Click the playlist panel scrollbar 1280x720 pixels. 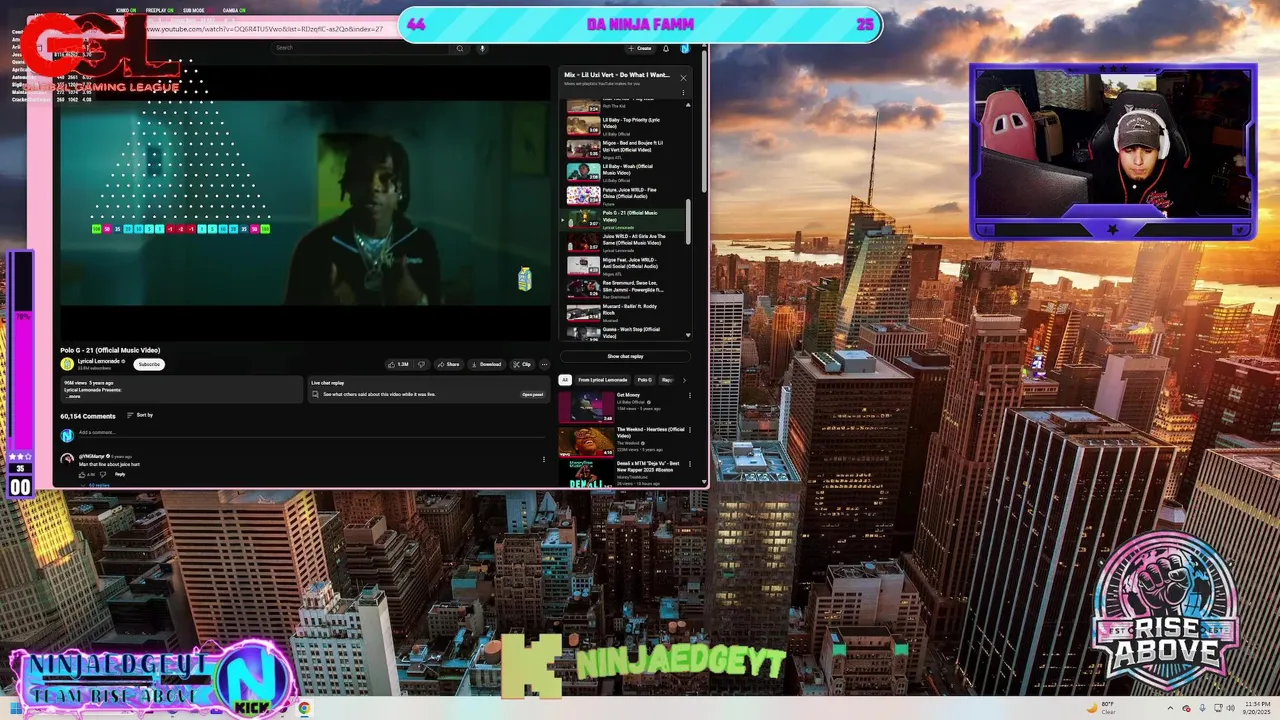click(688, 220)
